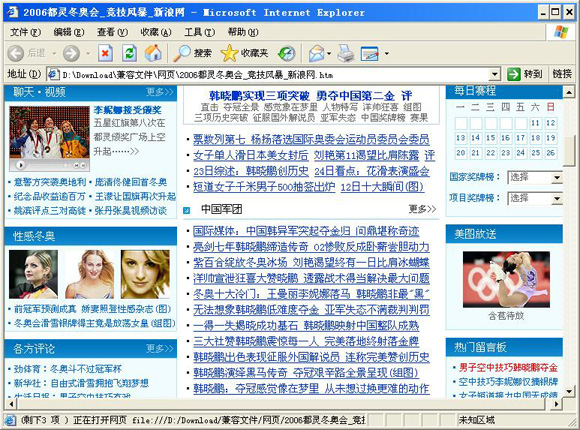Click the horizontal scrollbar left arrow
Viewport: 580px width, 430px height.
(x=12, y=404)
